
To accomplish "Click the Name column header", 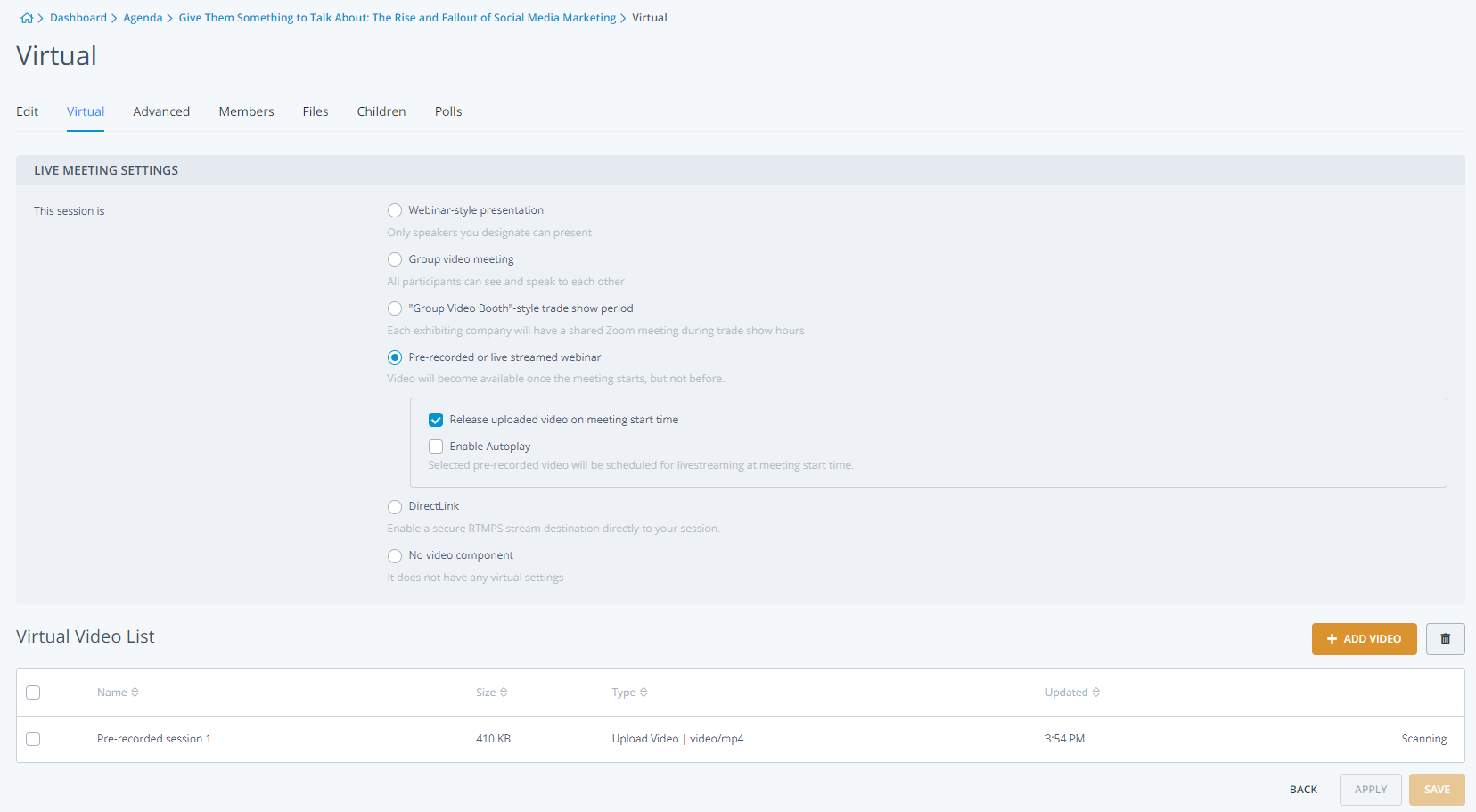I will 112,693.
